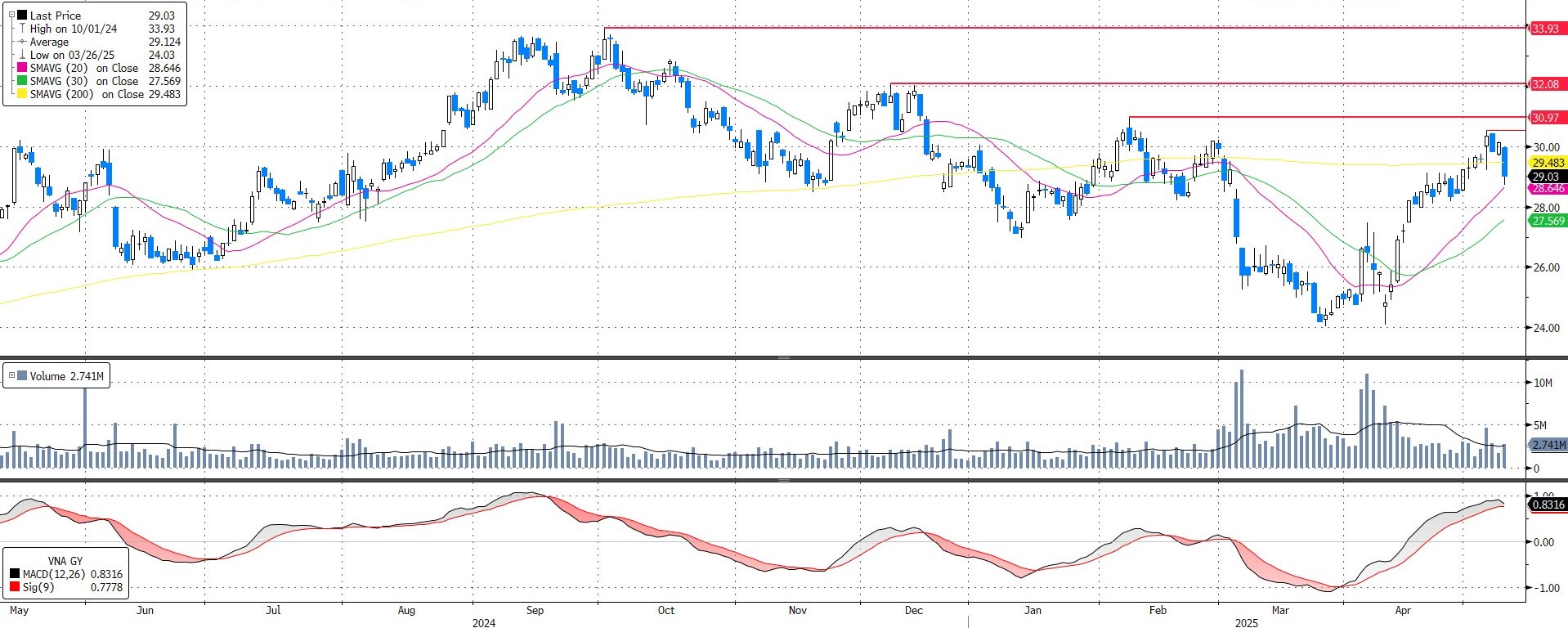Click the magenta 28.646 axis price tag

pos(1548,188)
